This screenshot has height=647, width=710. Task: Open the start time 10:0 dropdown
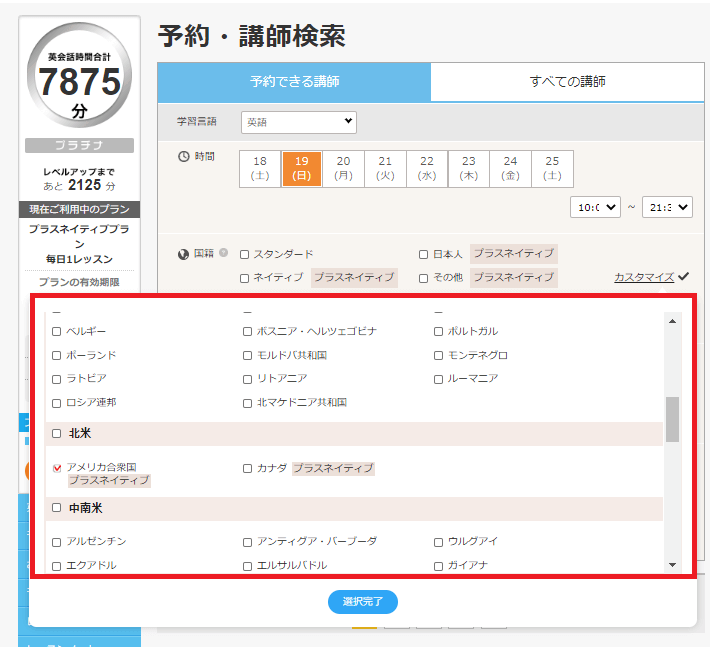595,207
